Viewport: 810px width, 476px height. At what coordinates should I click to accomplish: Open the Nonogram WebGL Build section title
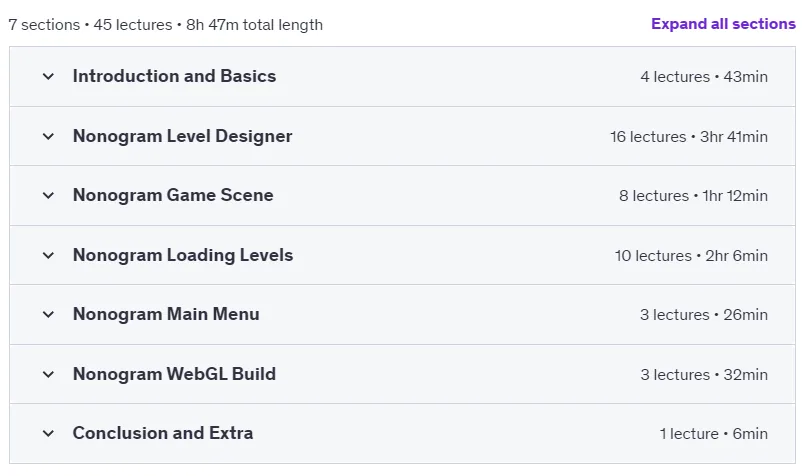[x=175, y=374]
